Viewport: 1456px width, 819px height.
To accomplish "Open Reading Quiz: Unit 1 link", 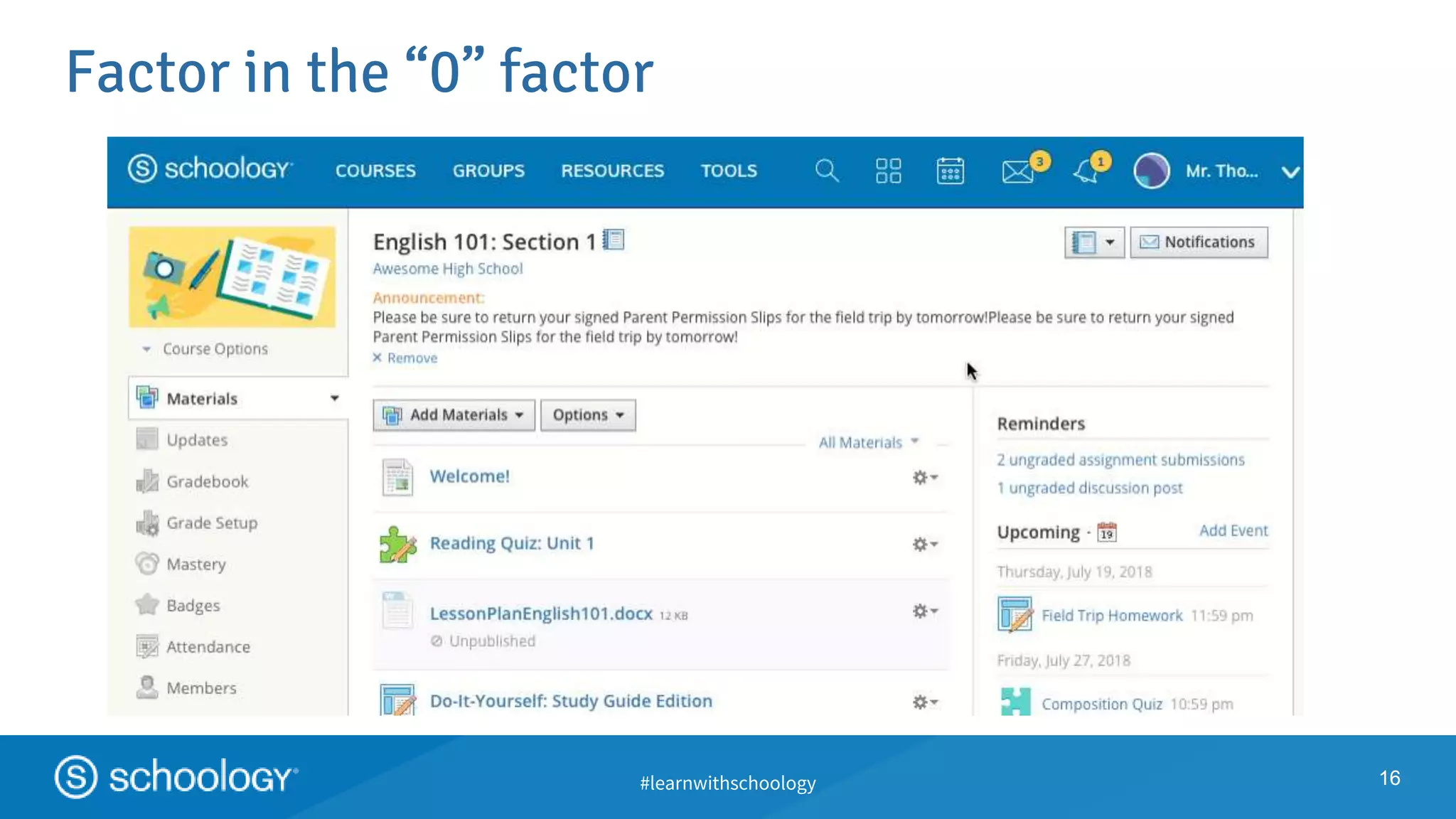I will [x=512, y=543].
